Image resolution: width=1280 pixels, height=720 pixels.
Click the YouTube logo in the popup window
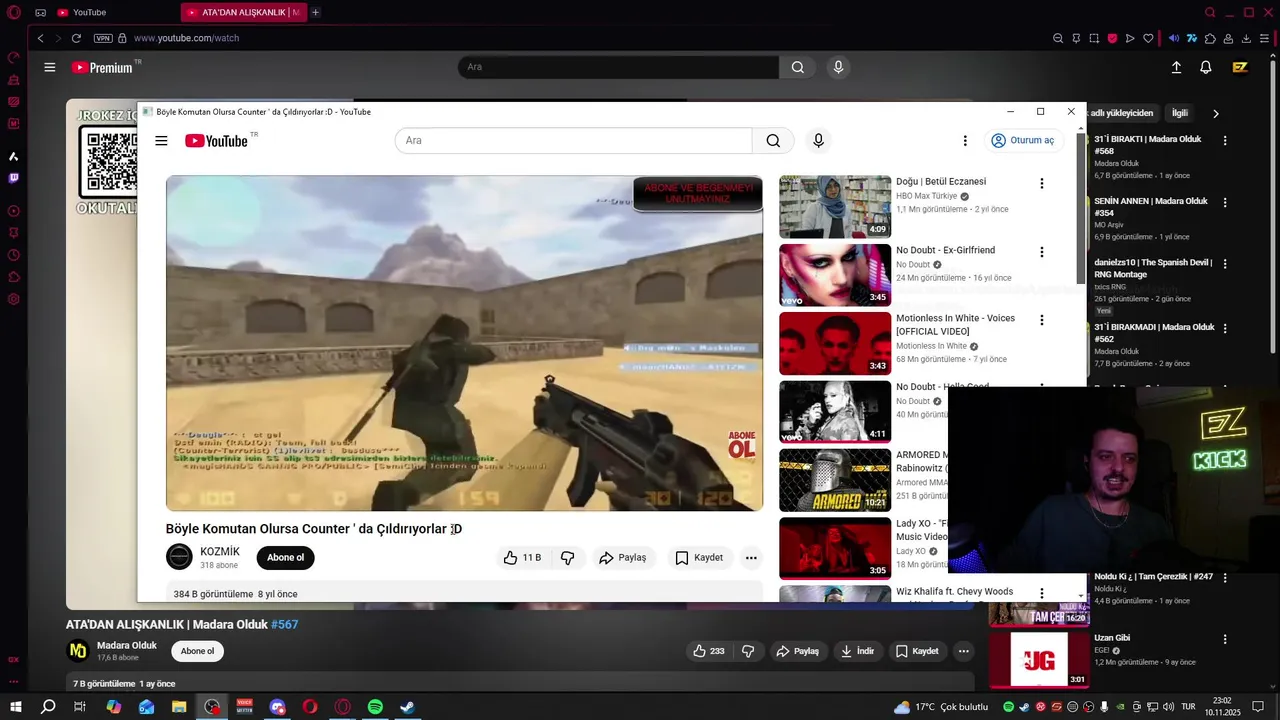(x=216, y=141)
